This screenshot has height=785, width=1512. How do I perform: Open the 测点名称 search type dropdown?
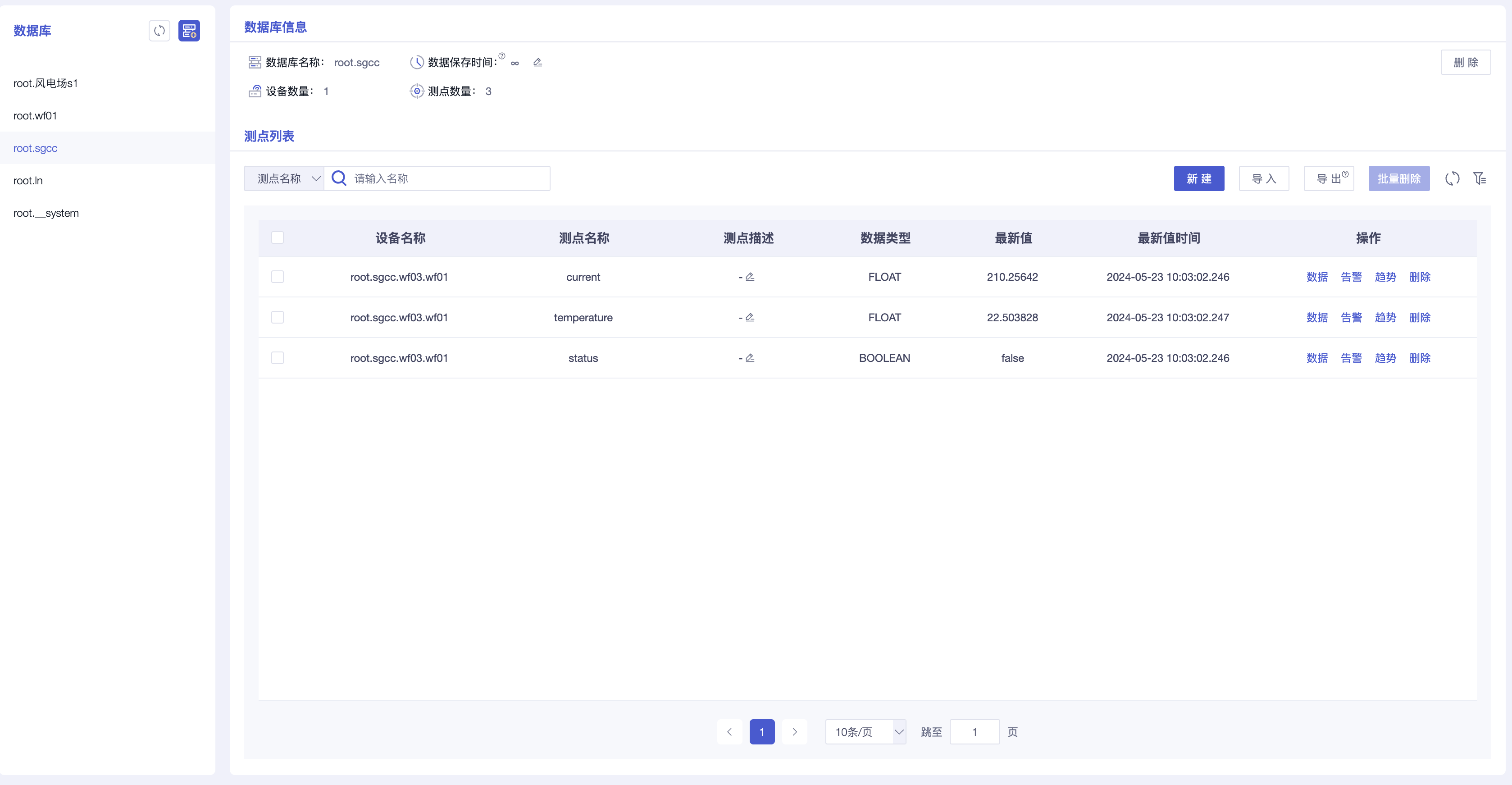[x=284, y=178]
